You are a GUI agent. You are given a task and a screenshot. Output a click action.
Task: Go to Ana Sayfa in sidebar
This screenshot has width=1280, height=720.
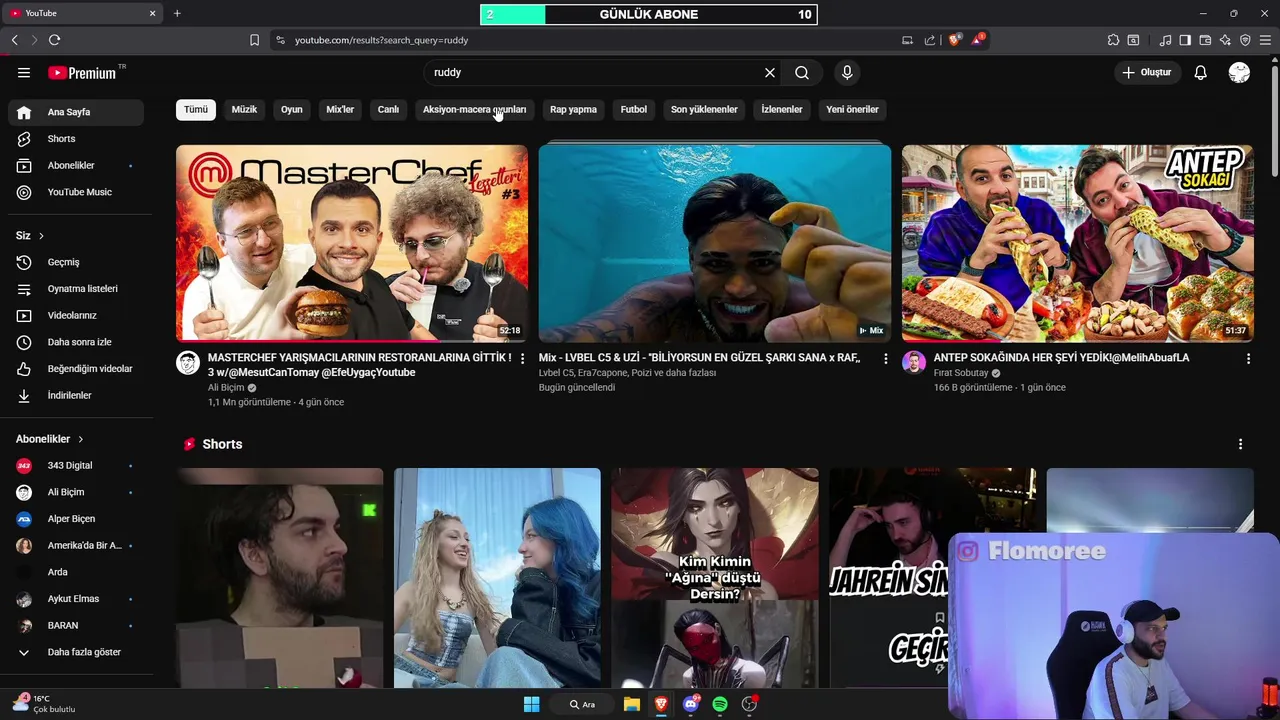pyautogui.click(x=76, y=112)
